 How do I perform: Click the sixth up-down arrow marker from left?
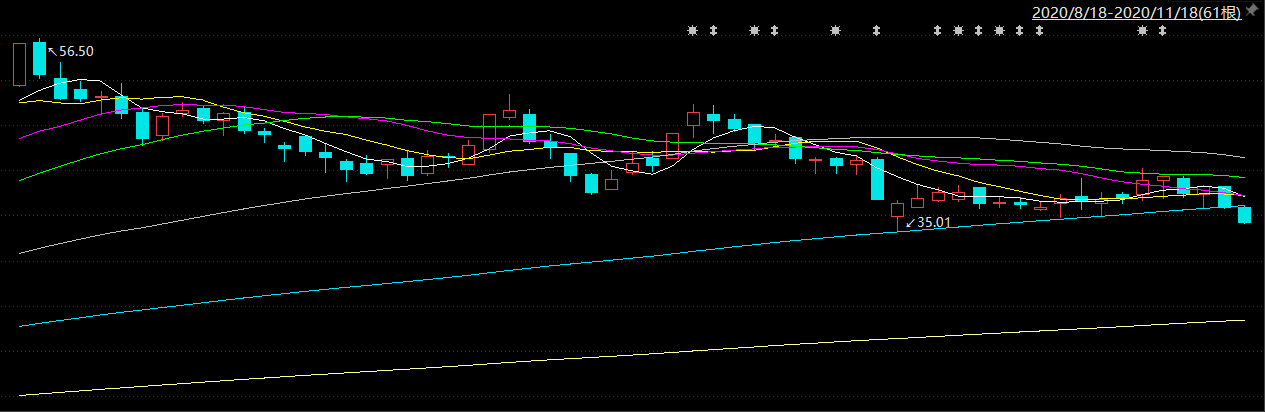(x=1019, y=30)
